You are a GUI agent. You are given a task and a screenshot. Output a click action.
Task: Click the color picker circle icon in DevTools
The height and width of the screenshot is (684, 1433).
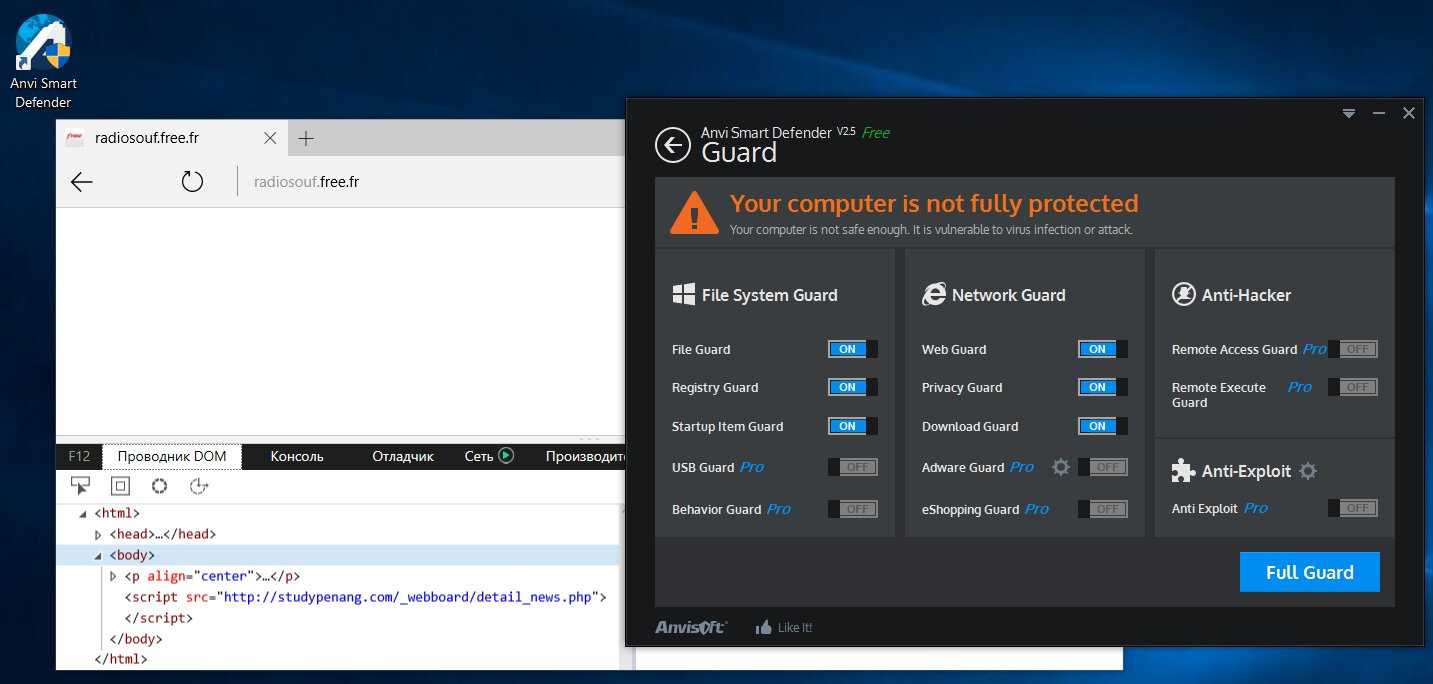(x=159, y=486)
